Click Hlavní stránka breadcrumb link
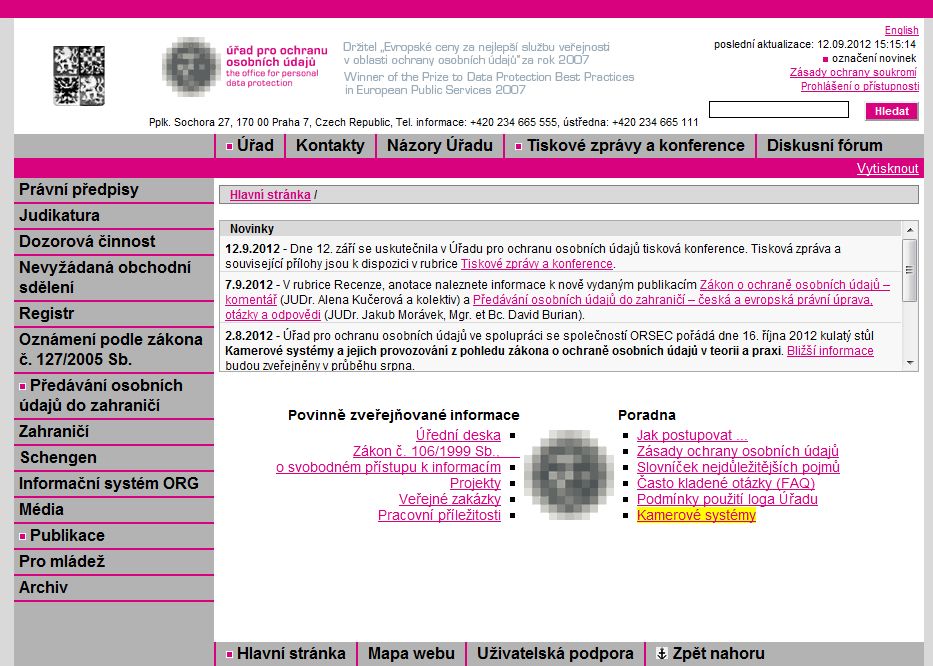 point(270,195)
